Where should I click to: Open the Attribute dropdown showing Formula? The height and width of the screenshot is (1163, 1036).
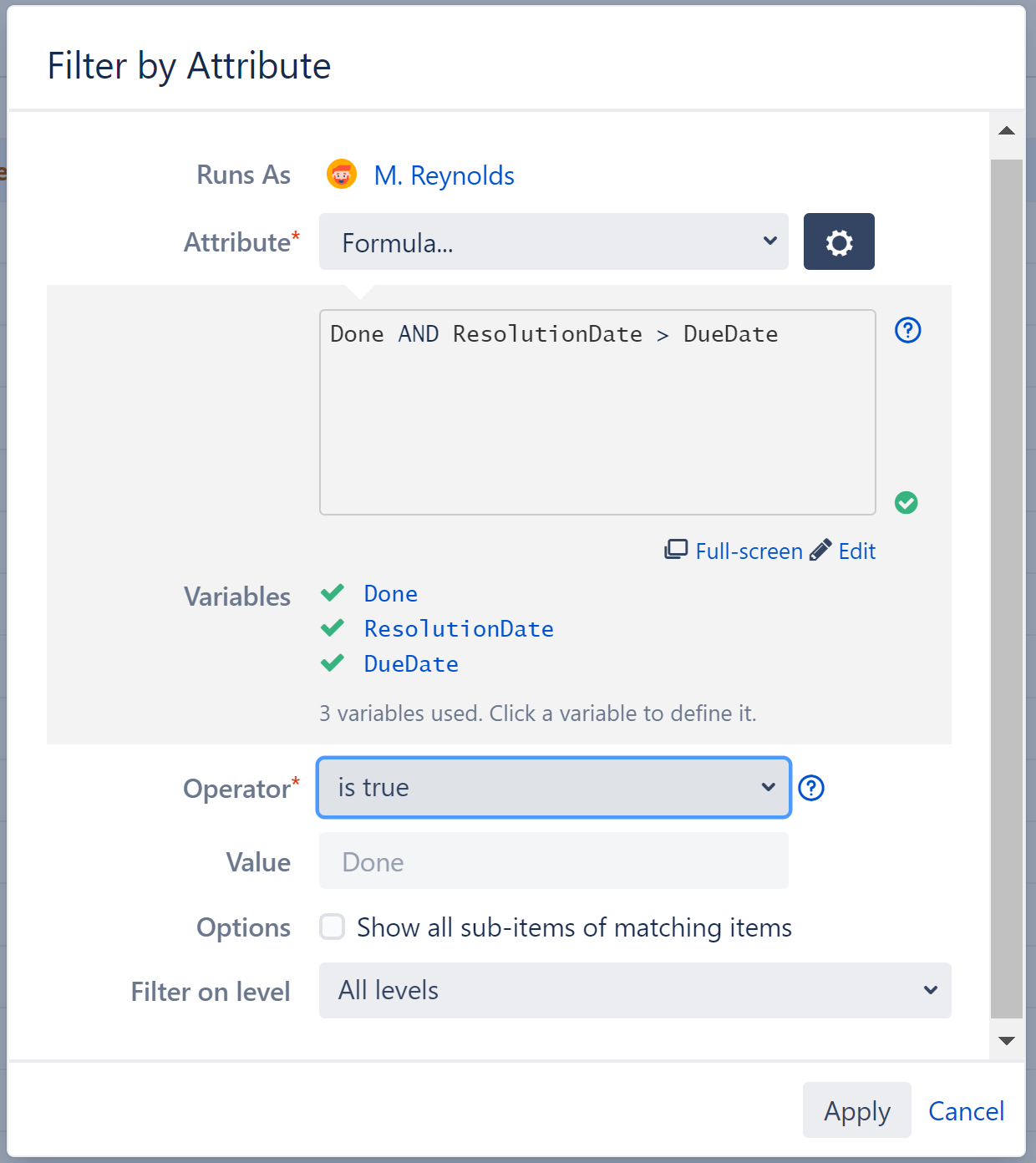553,241
